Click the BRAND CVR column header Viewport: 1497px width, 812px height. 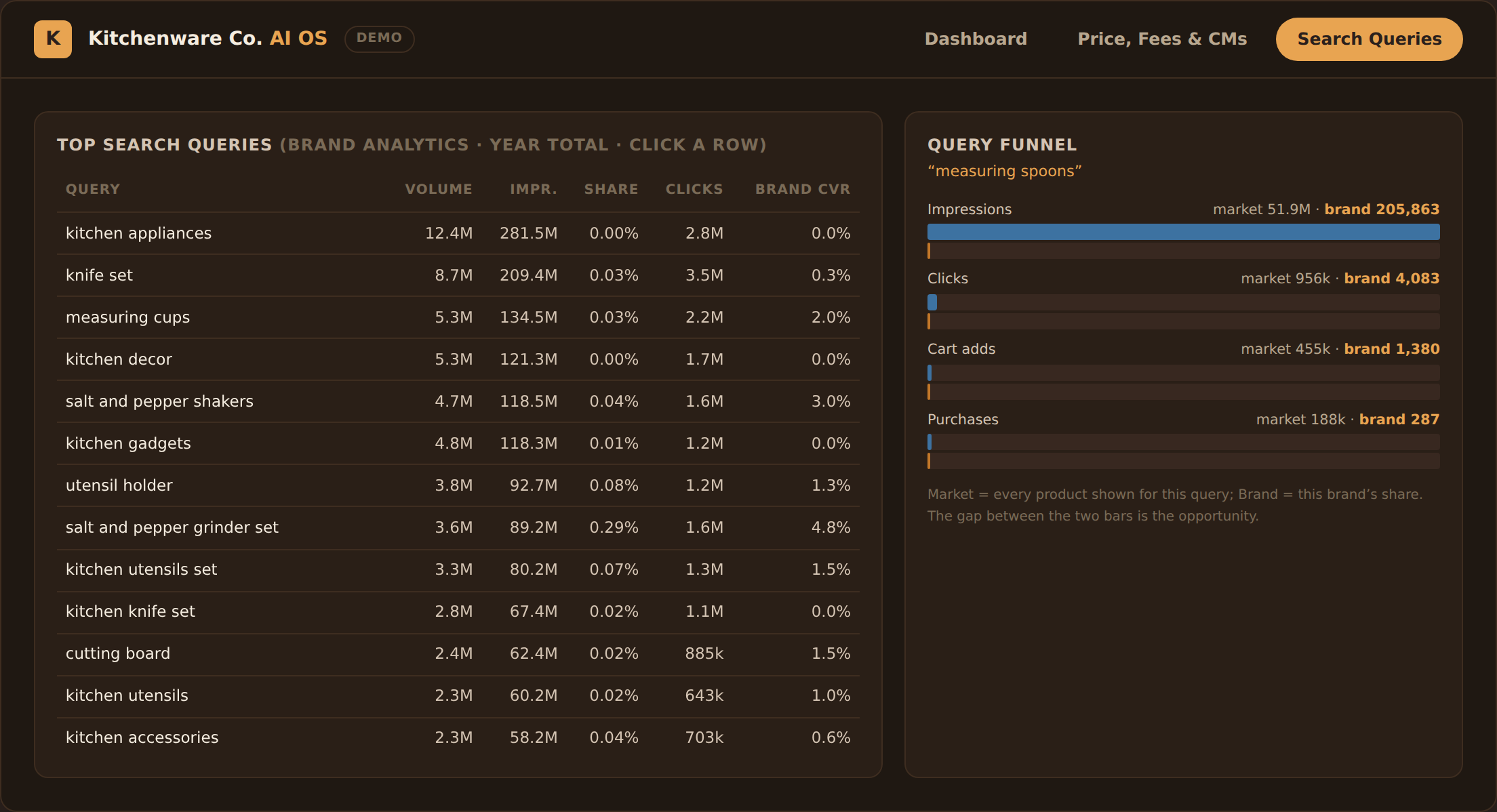[x=803, y=189]
